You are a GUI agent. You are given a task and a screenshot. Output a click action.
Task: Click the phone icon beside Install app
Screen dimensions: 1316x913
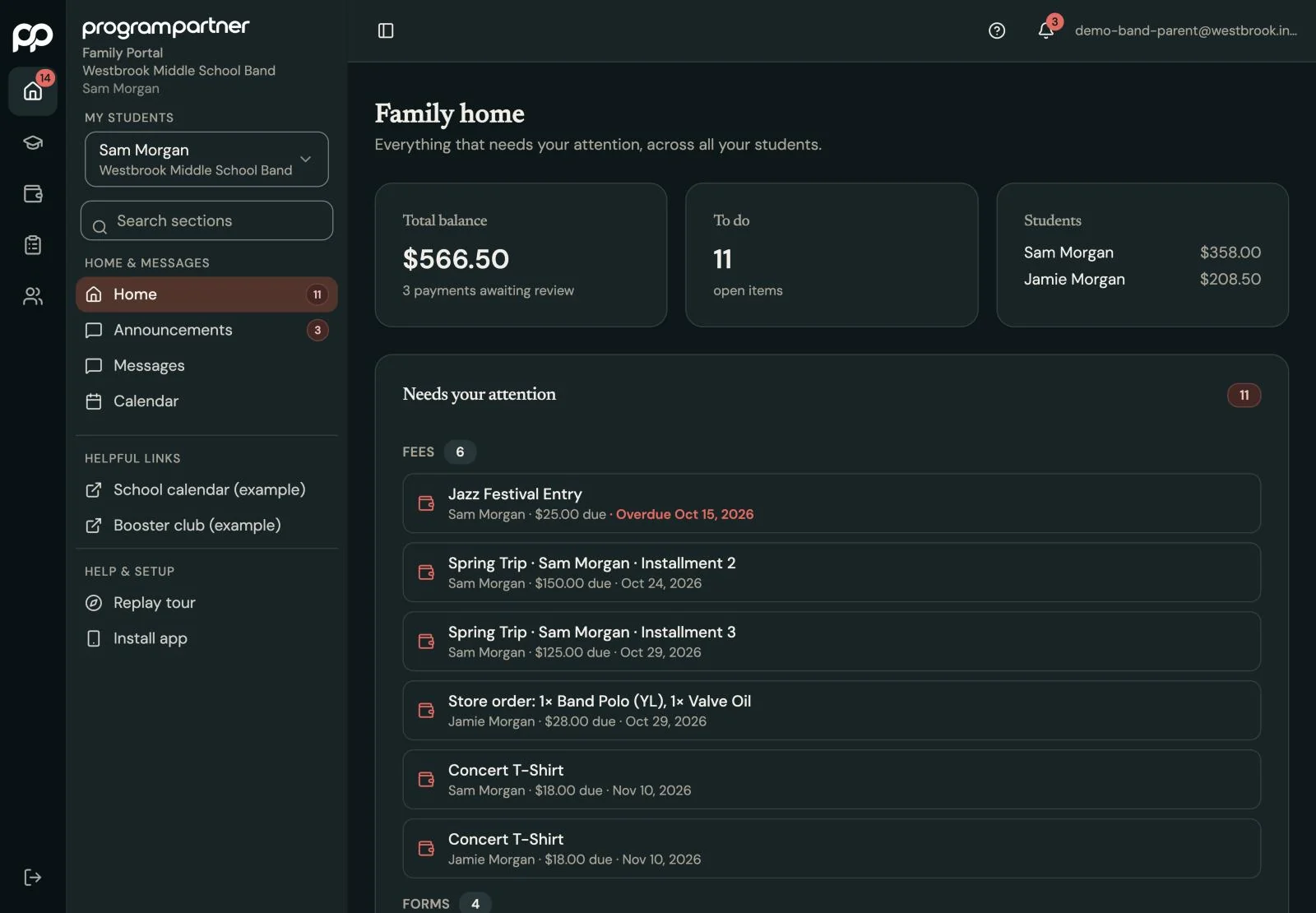94,638
